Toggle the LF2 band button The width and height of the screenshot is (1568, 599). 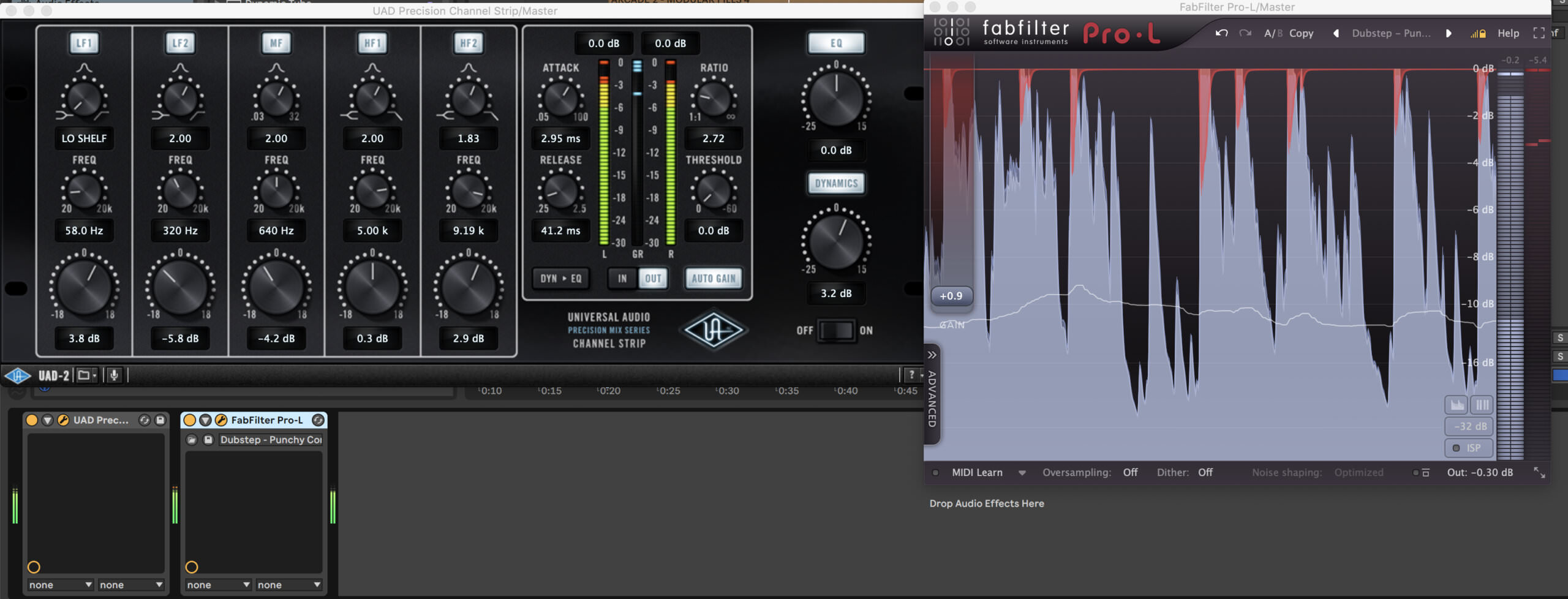point(180,43)
